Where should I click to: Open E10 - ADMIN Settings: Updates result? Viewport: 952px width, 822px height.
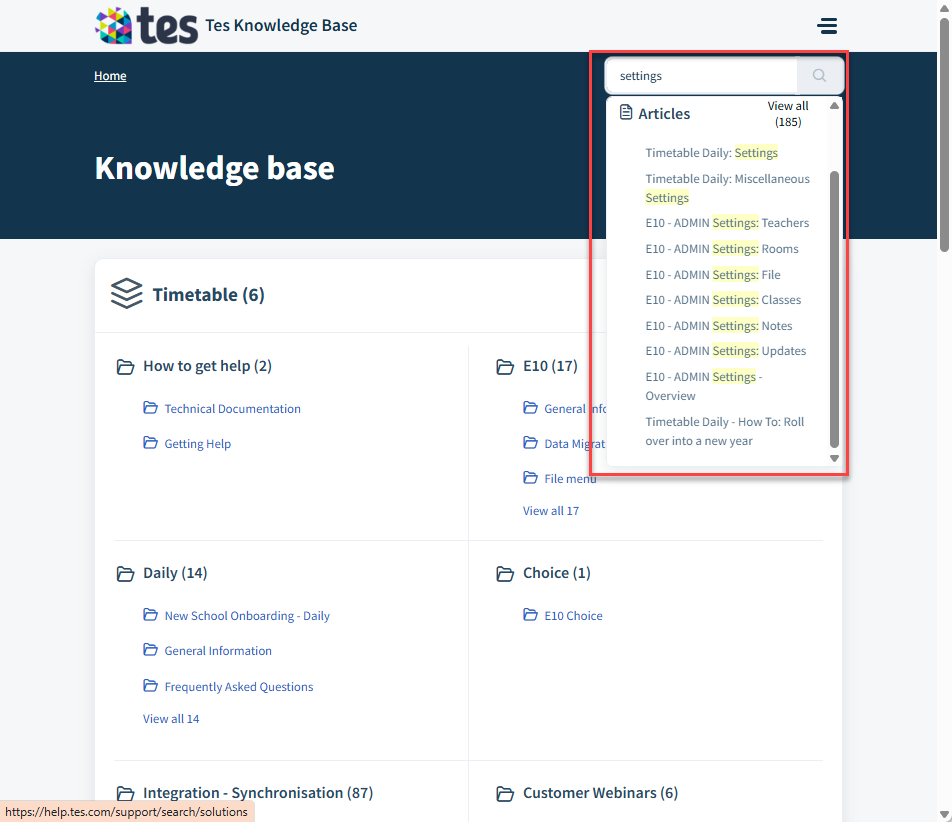coord(726,351)
